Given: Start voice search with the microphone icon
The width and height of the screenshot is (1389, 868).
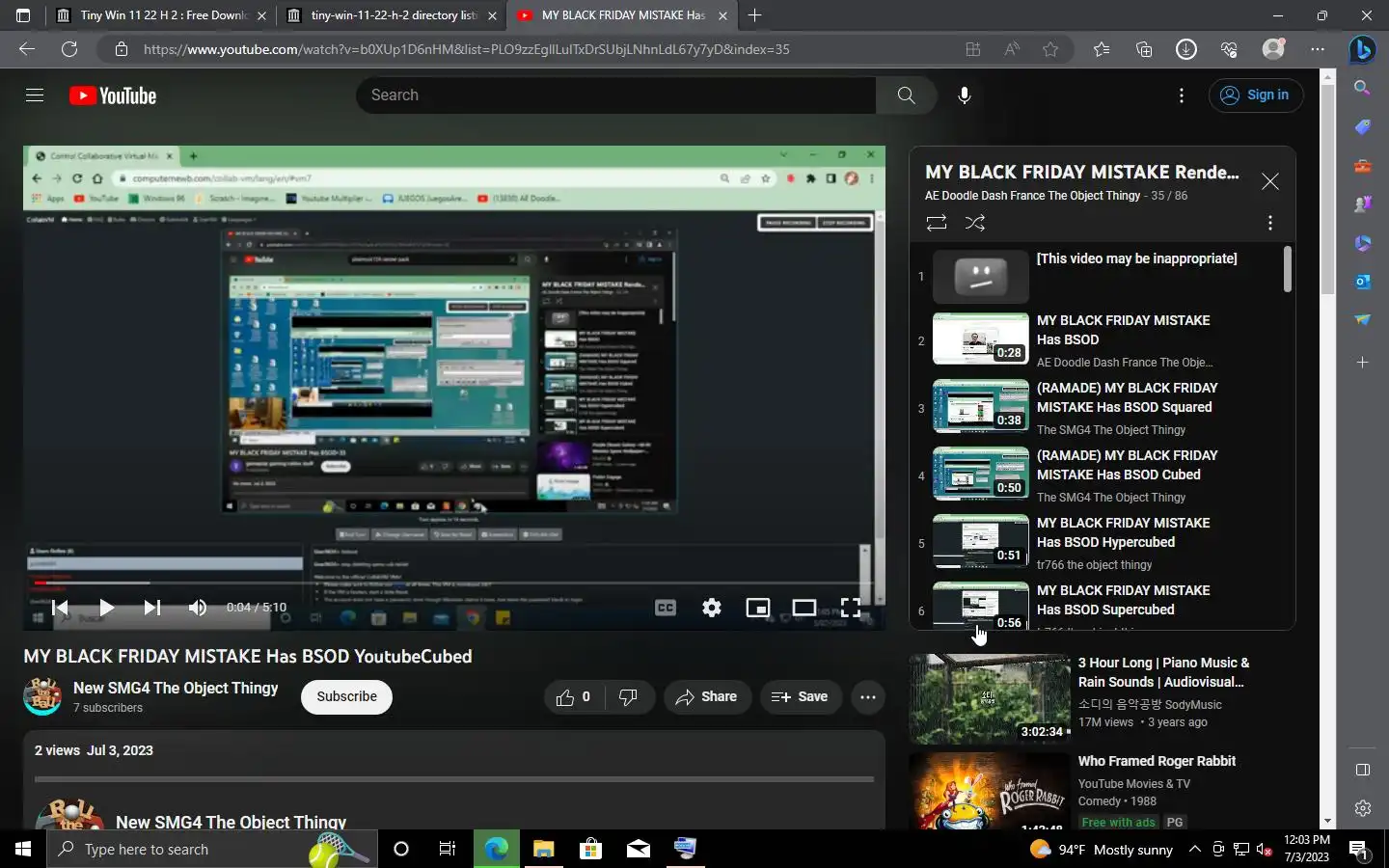Looking at the screenshot, I should (964, 95).
